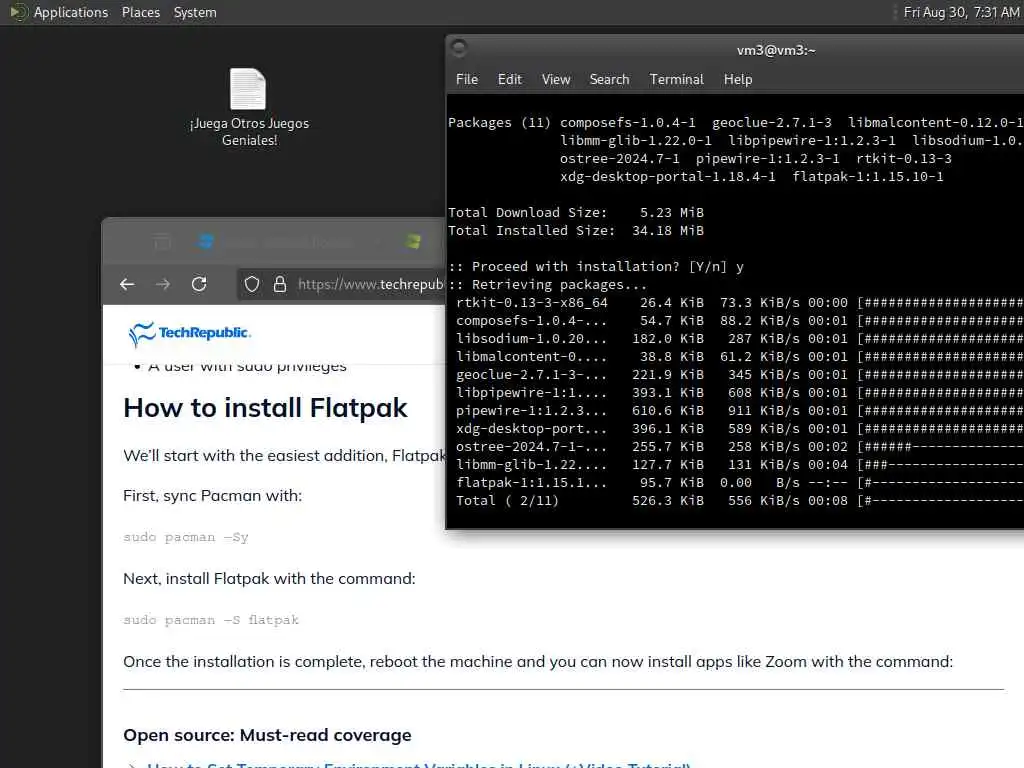Click the flatpak-1:1.15.1 download row
Viewport: 1024px width, 768px height.
coord(738,483)
